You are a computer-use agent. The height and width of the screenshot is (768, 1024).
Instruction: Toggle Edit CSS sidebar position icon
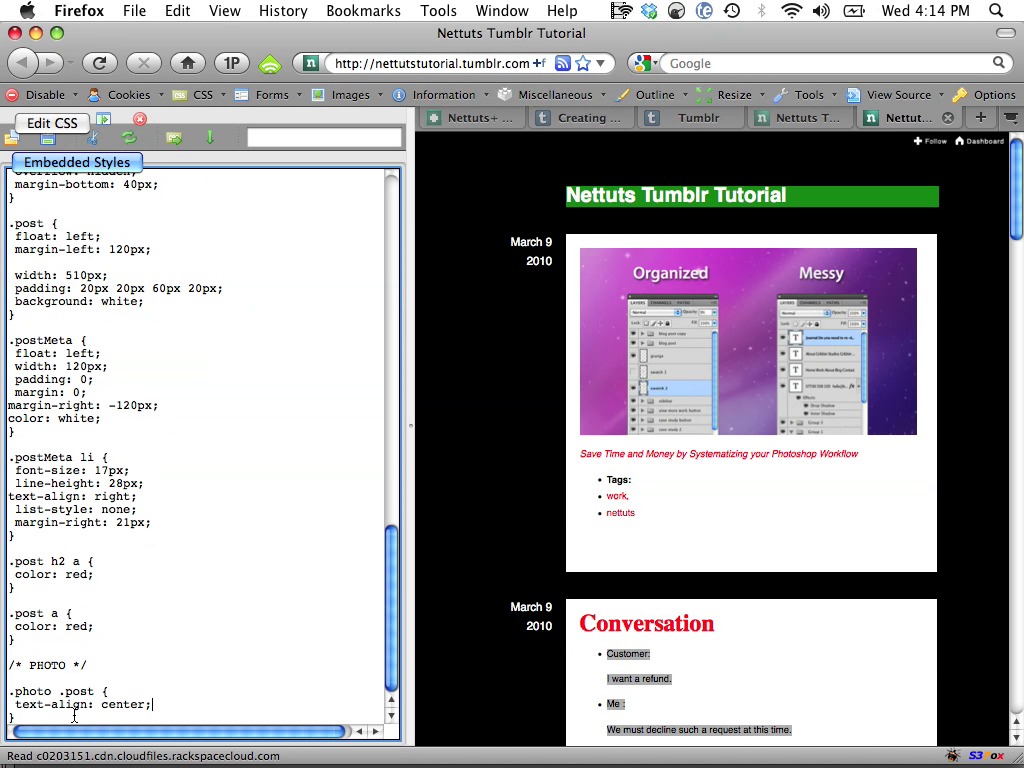tap(103, 119)
